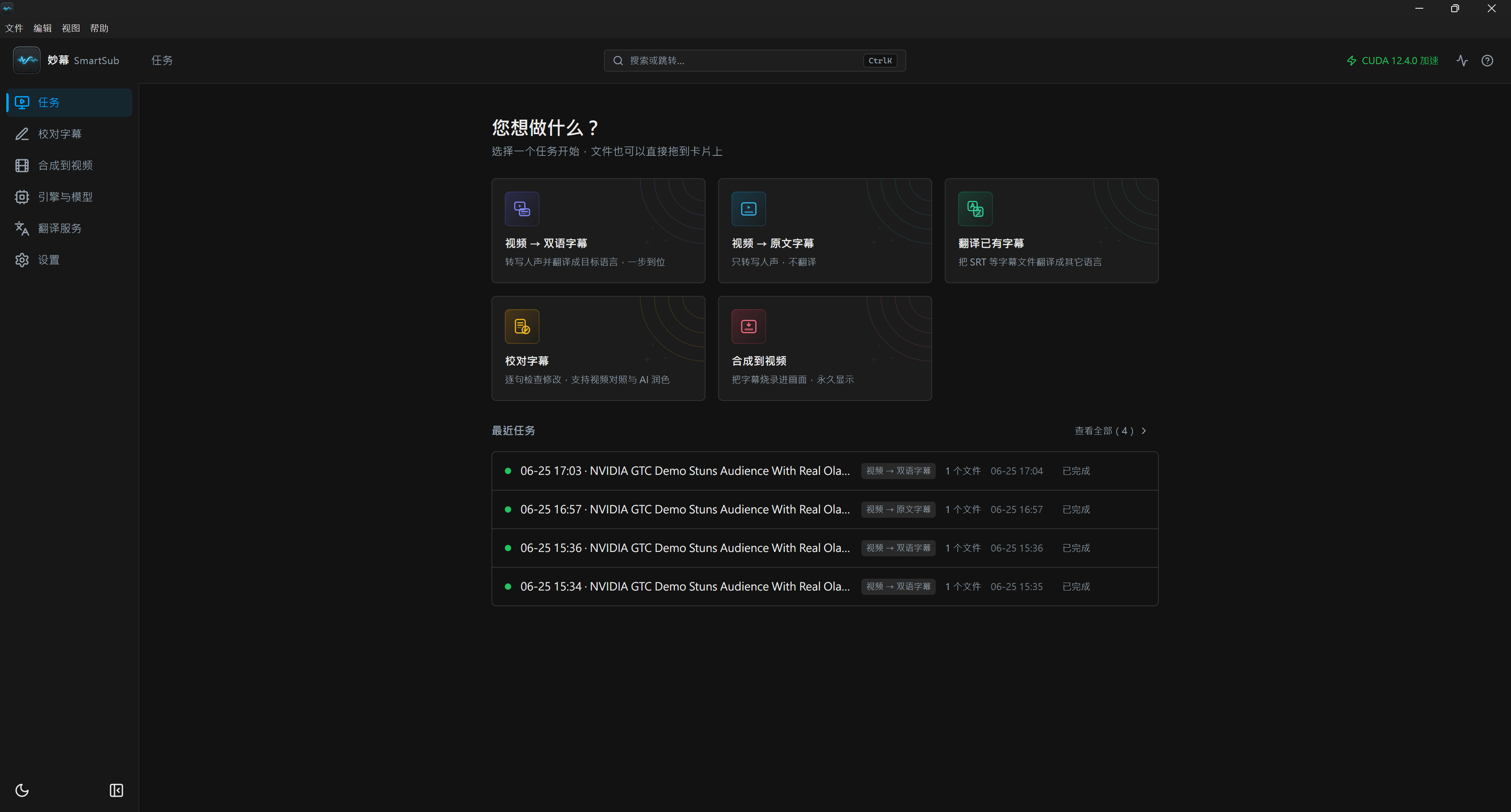The height and width of the screenshot is (812, 1511).
Task: Restore down the application window
Action: tap(1455, 8)
